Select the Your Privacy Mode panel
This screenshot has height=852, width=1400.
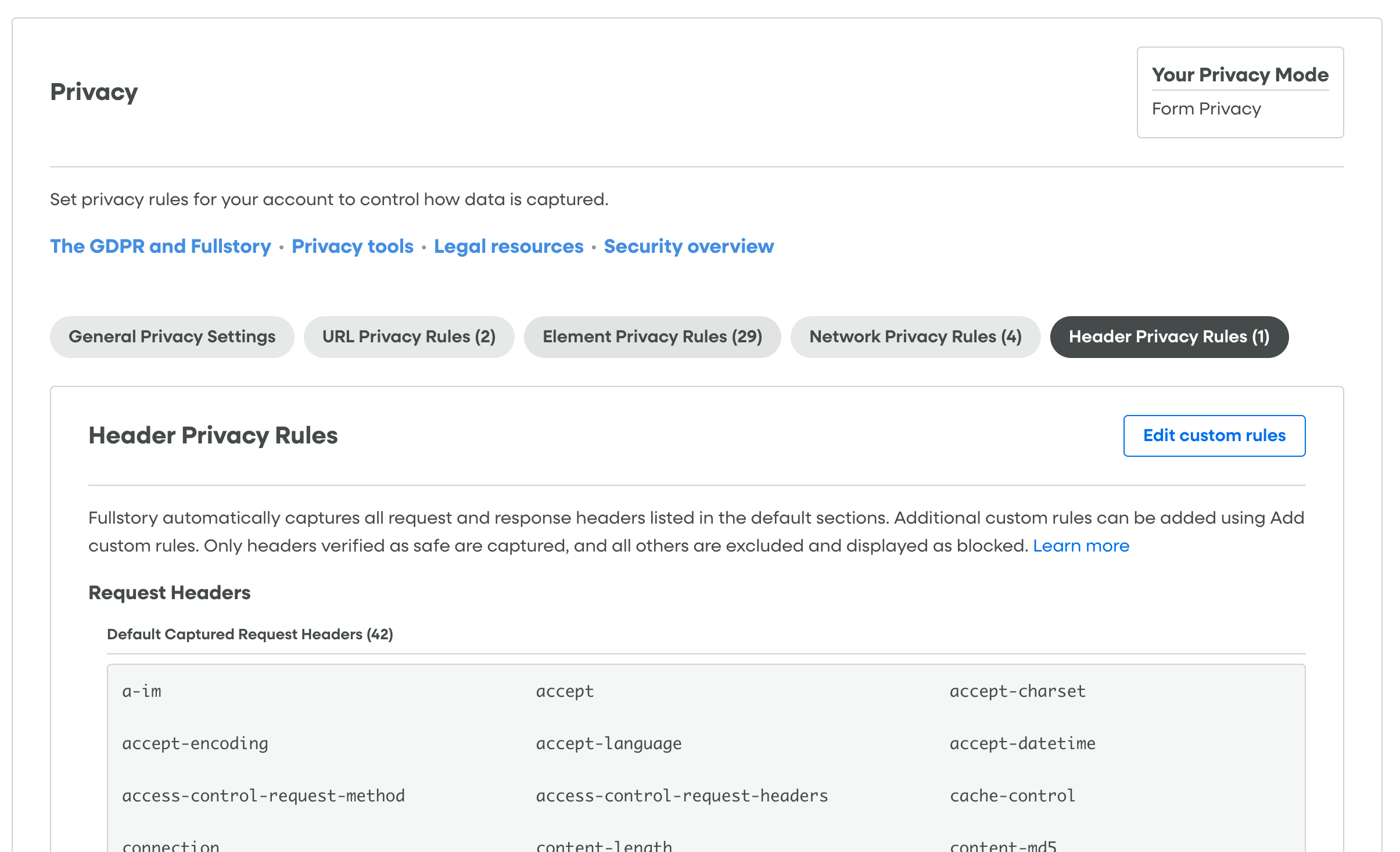coord(1240,92)
